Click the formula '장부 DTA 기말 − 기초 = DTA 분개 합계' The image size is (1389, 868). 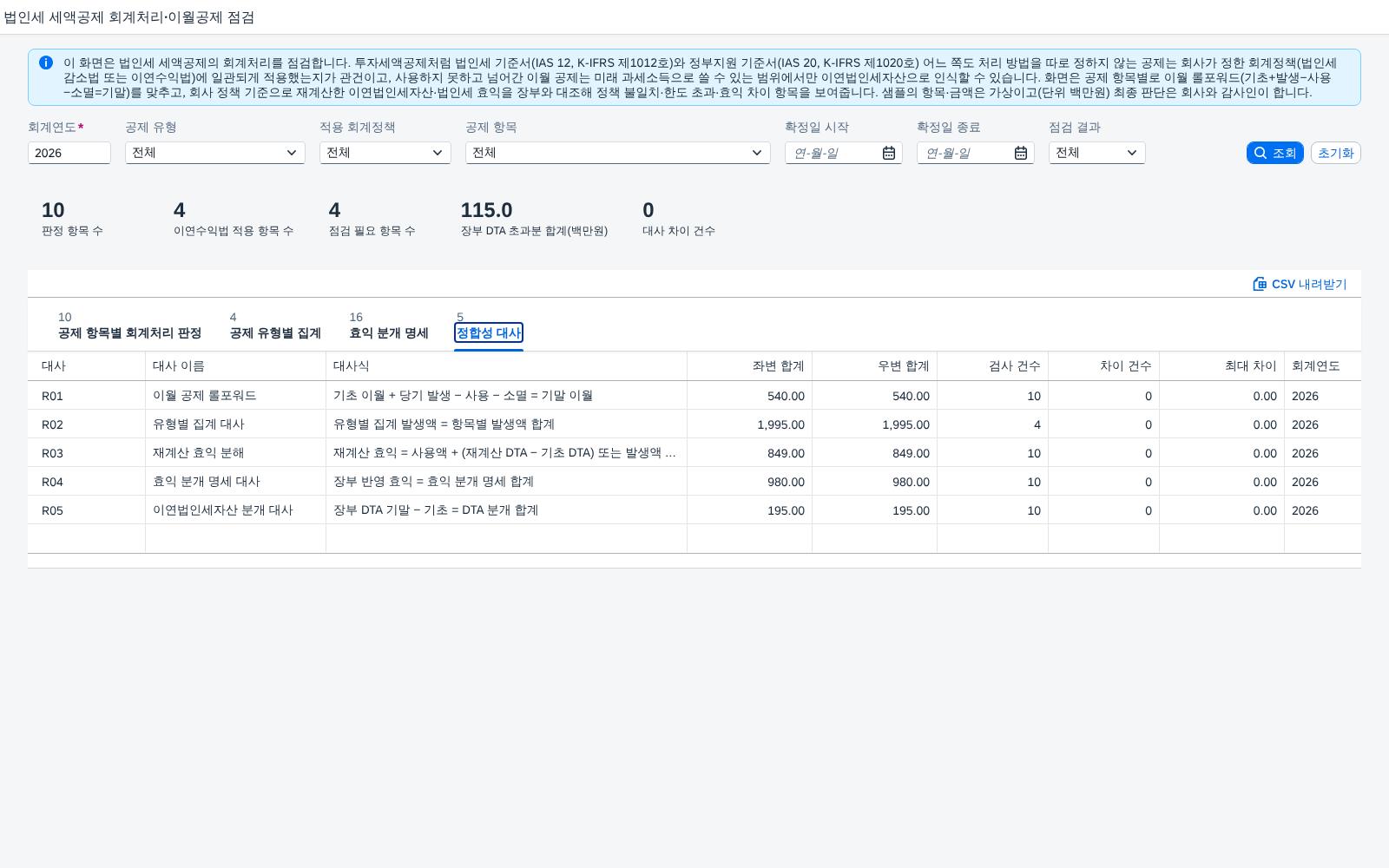(x=436, y=510)
